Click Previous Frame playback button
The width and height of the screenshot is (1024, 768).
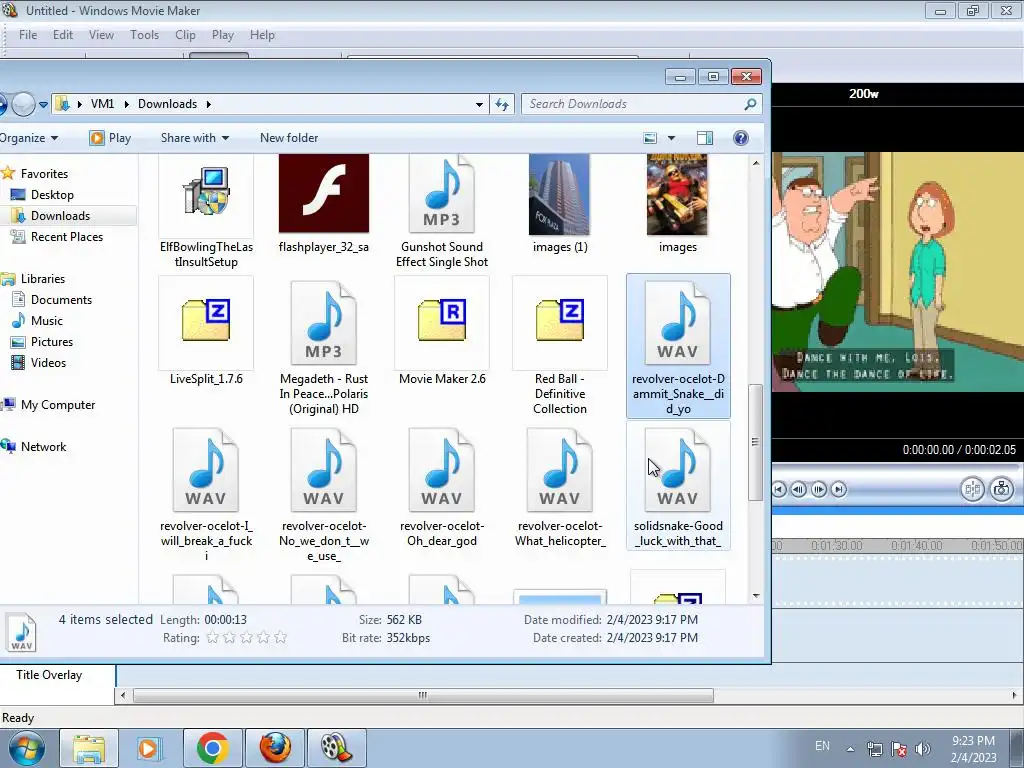click(x=798, y=489)
